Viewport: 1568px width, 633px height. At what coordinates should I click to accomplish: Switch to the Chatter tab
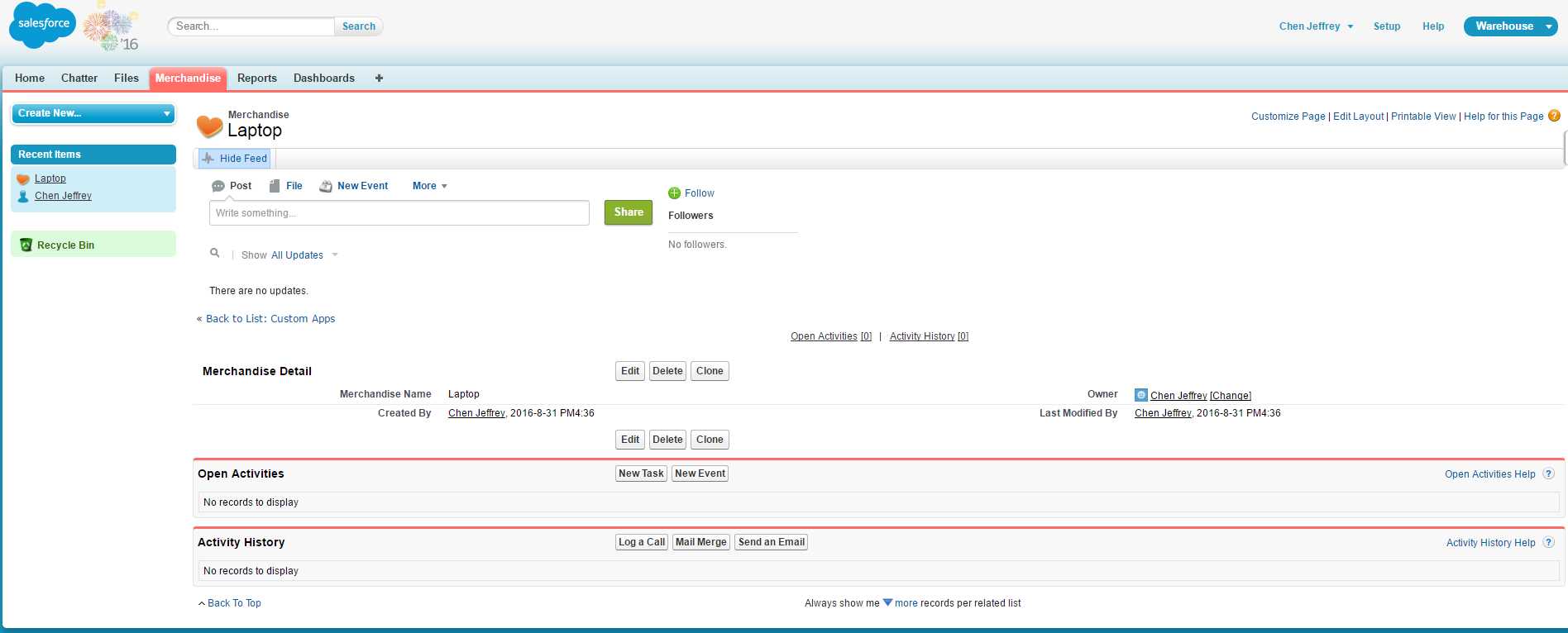[x=79, y=78]
